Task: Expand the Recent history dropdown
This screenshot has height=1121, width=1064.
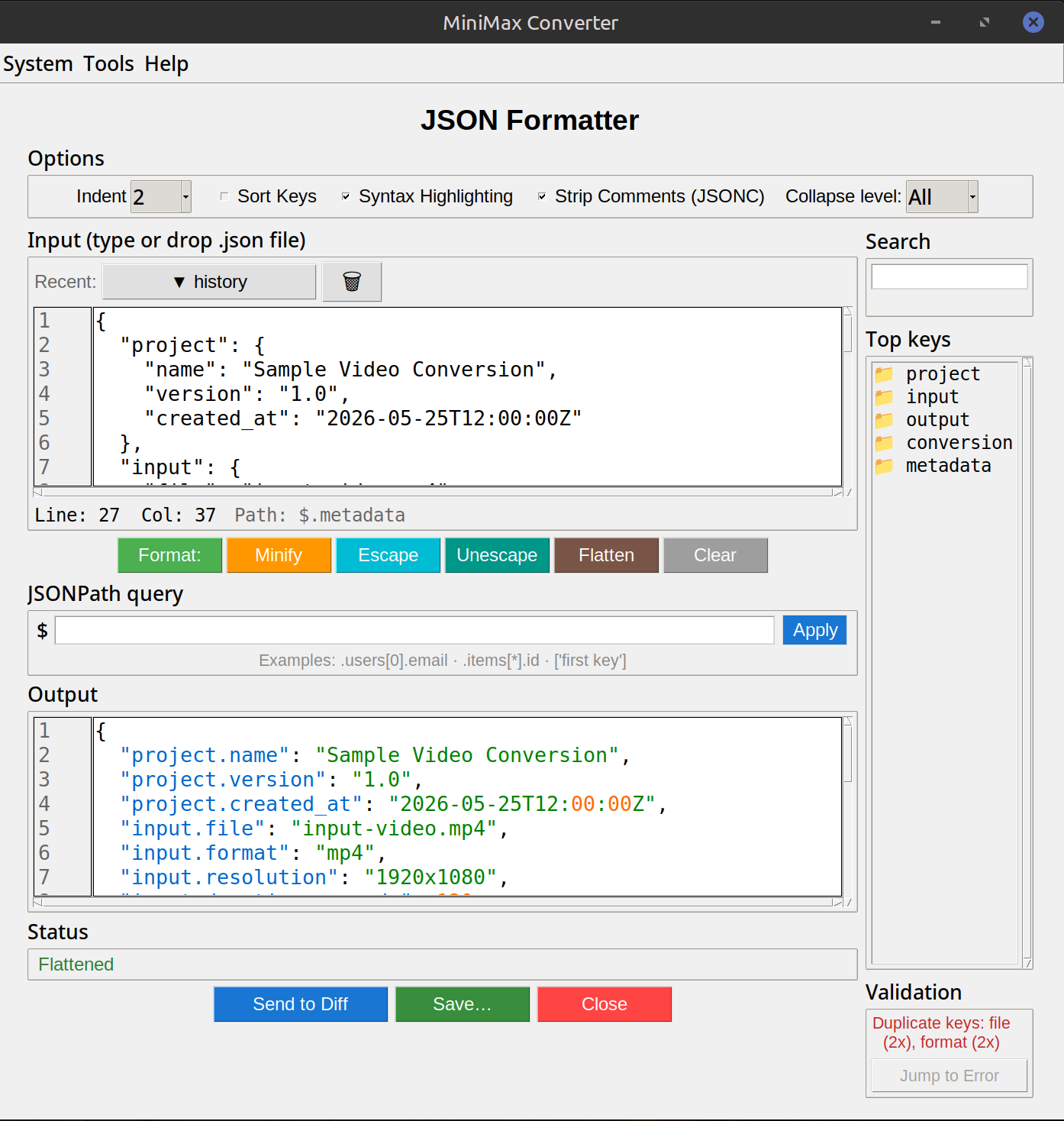Action: click(x=209, y=282)
